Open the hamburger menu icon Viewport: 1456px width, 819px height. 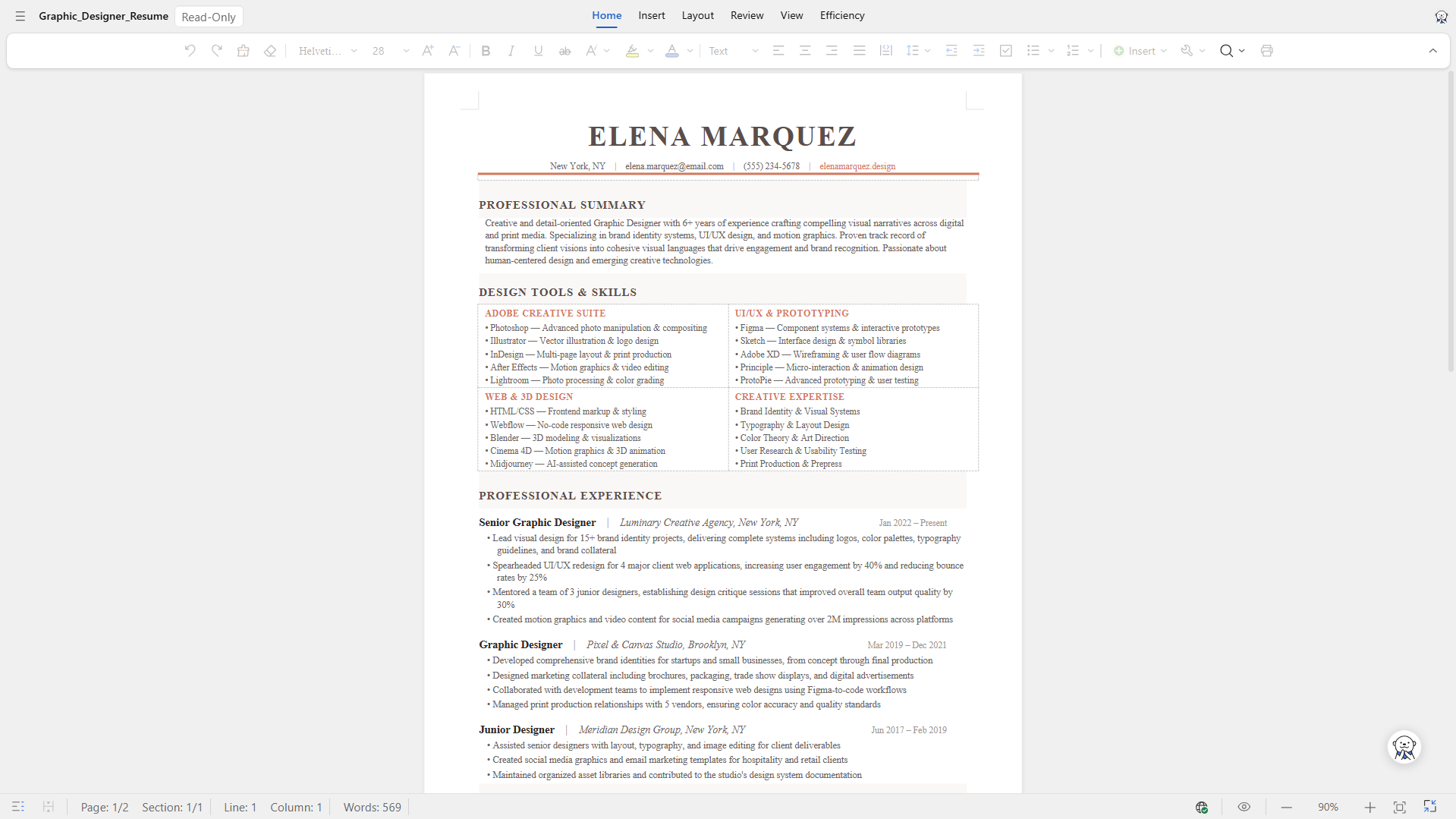coord(20,16)
